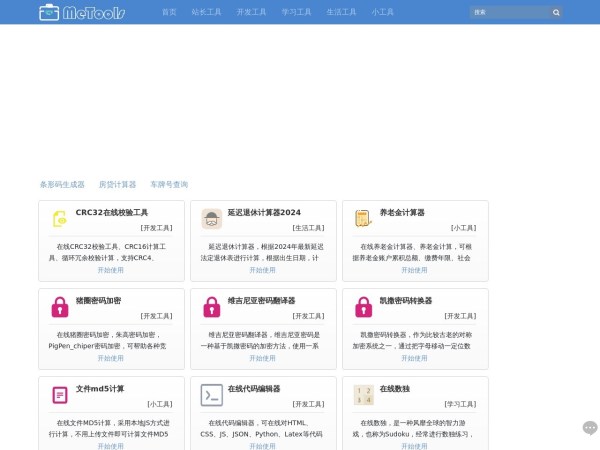Click the 维吉尼亚密码翻译器 lock icon

pyautogui.click(x=212, y=307)
